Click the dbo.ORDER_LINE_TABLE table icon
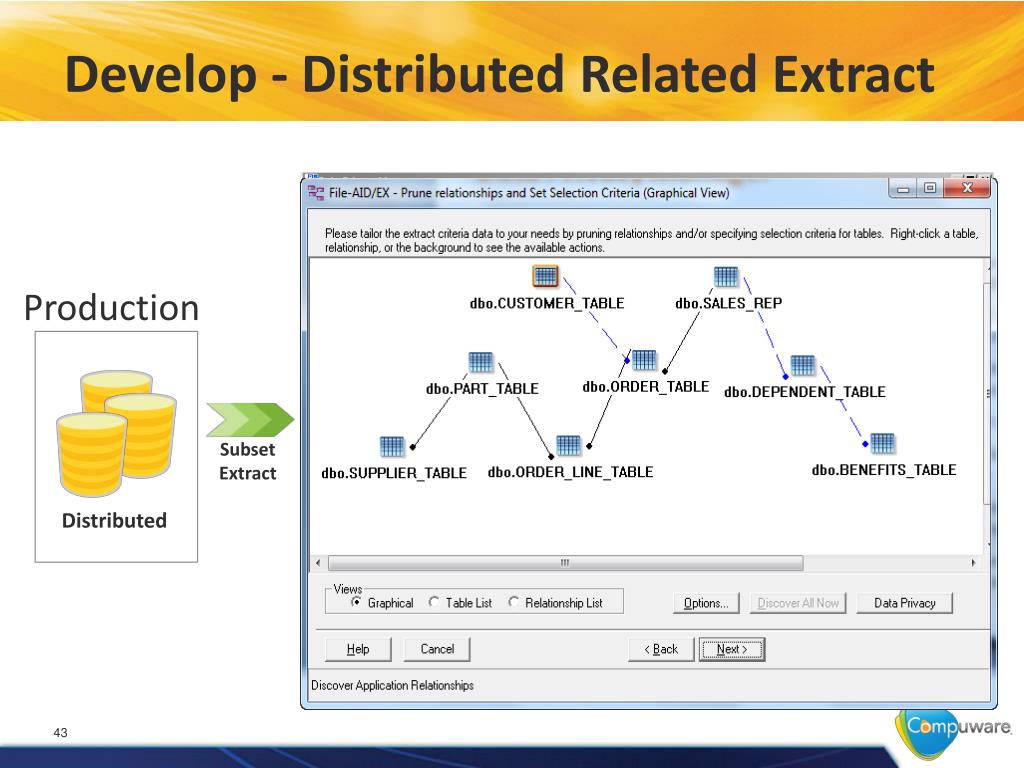The image size is (1024, 768). [x=568, y=445]
